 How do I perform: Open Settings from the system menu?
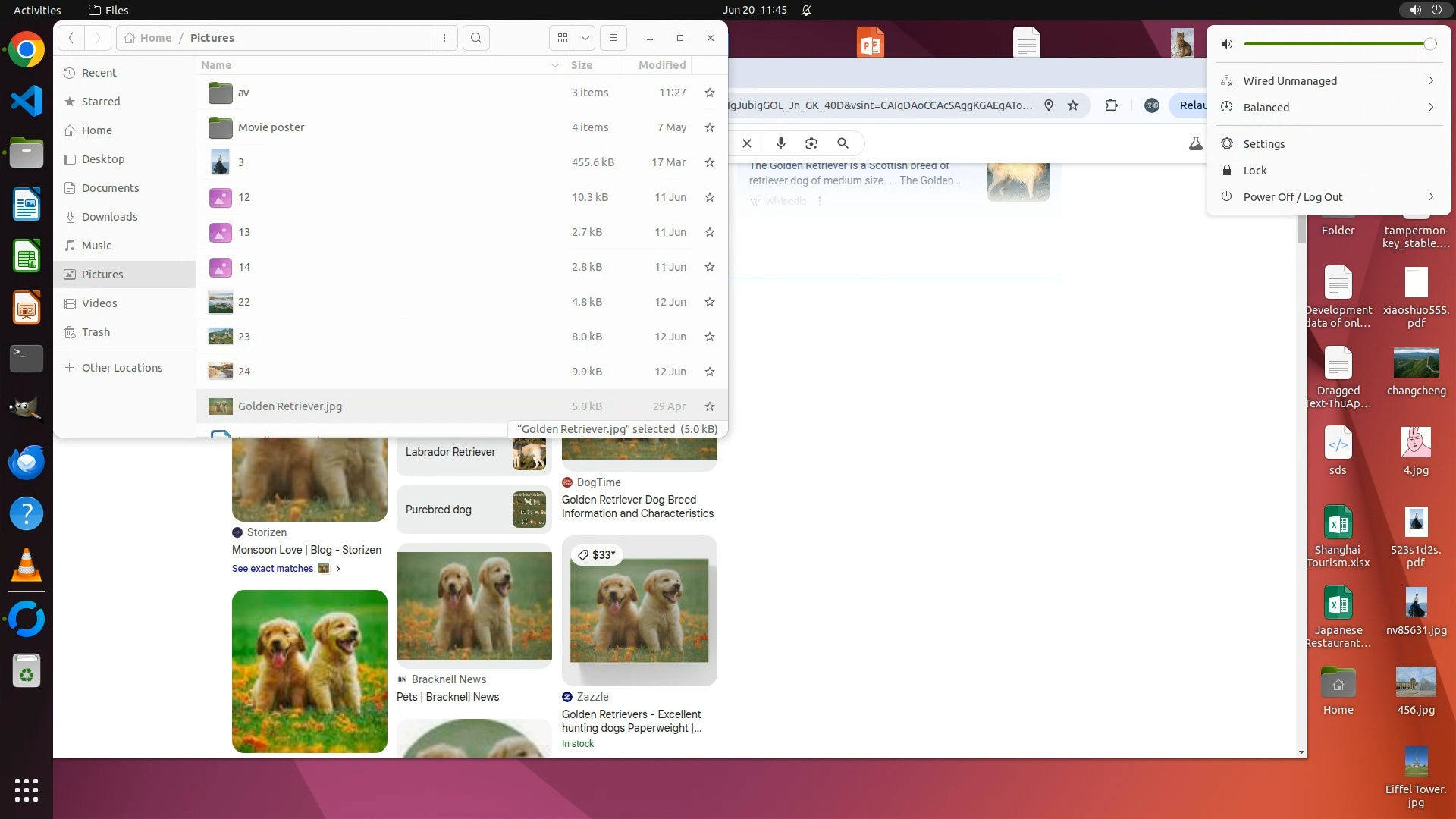coord(1263,144)
